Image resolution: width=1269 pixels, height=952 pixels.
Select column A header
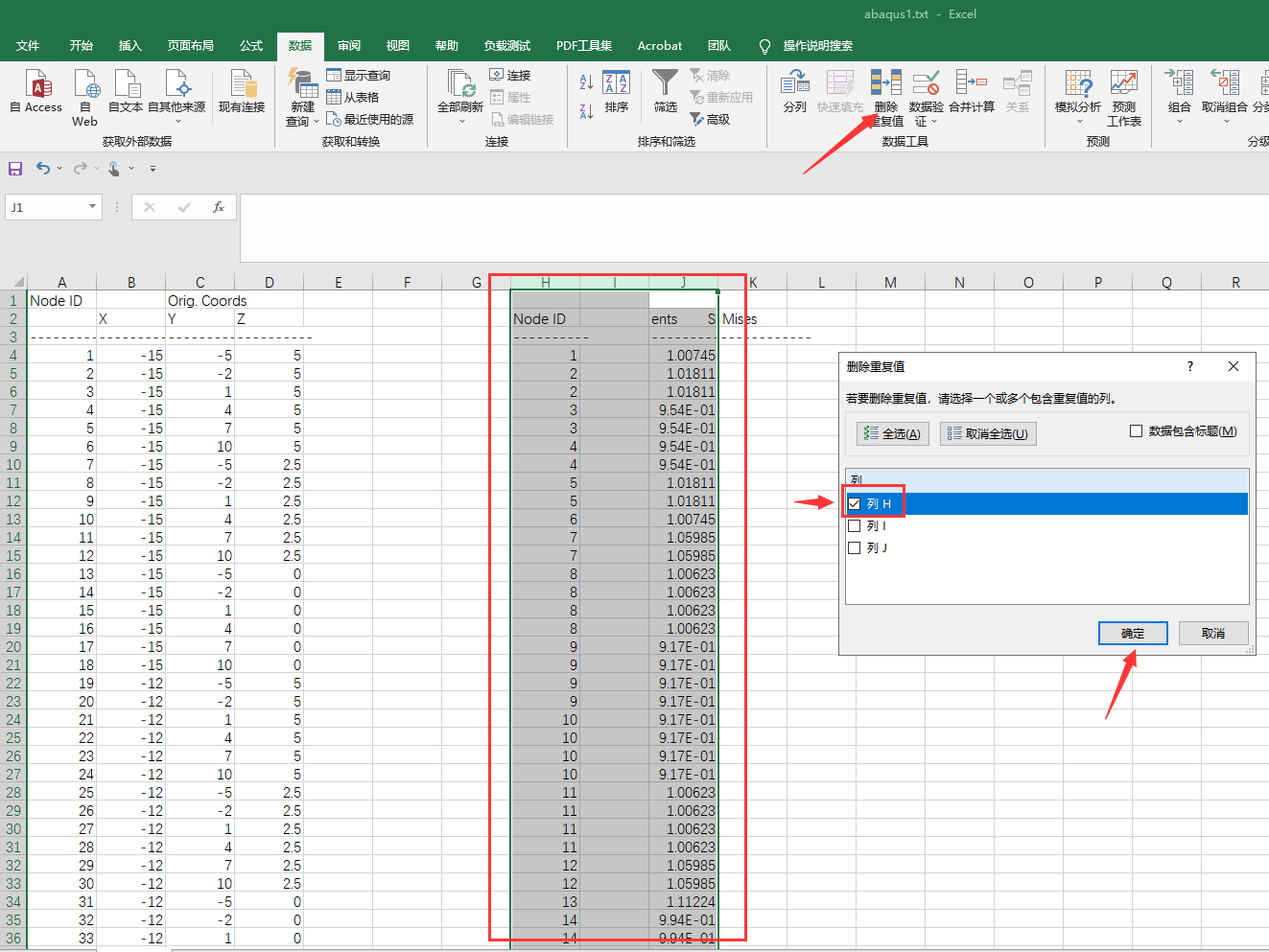tap(62, 282)
